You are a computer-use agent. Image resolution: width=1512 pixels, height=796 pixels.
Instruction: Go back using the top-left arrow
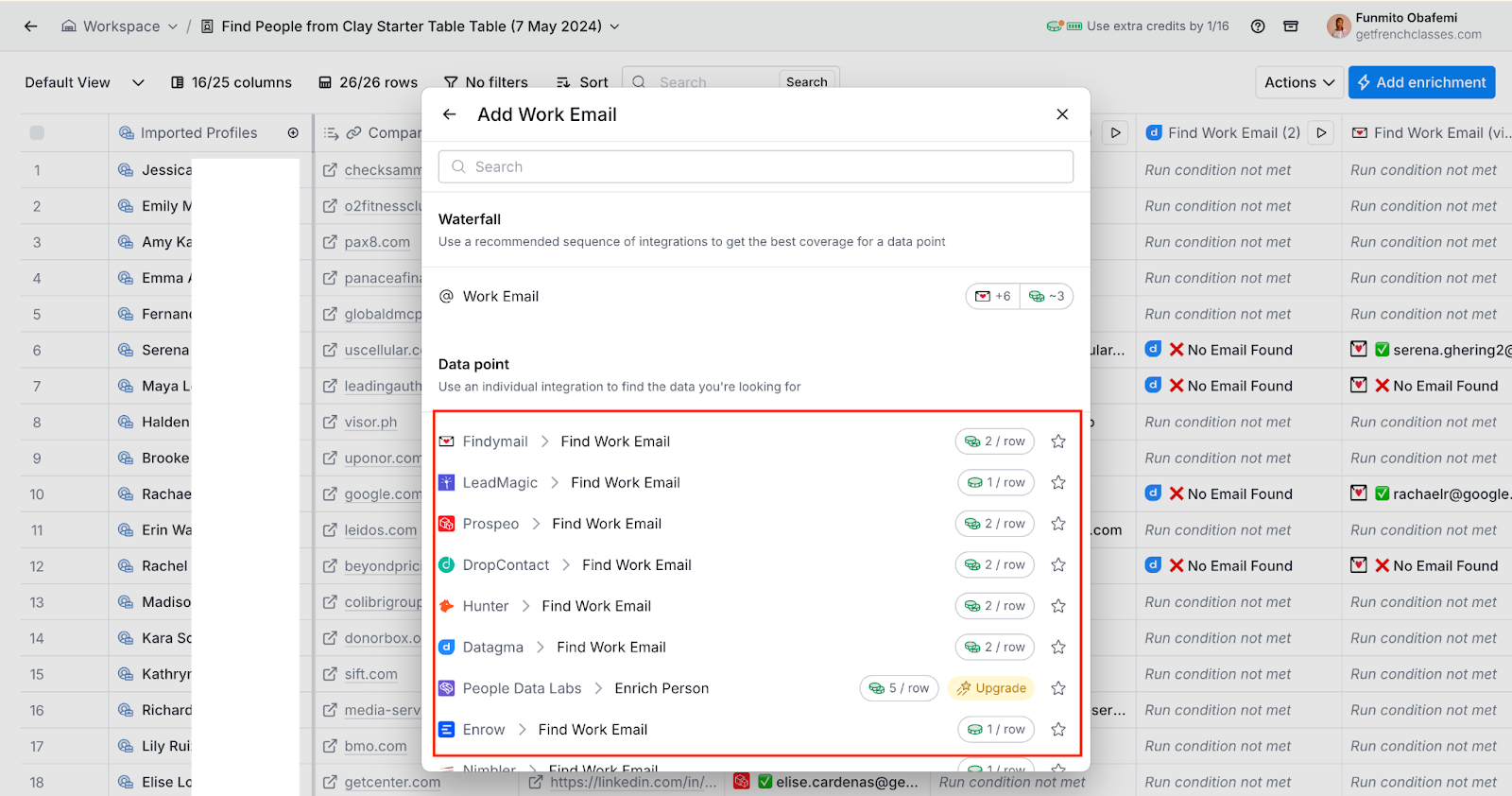click(x=31, y=26)
